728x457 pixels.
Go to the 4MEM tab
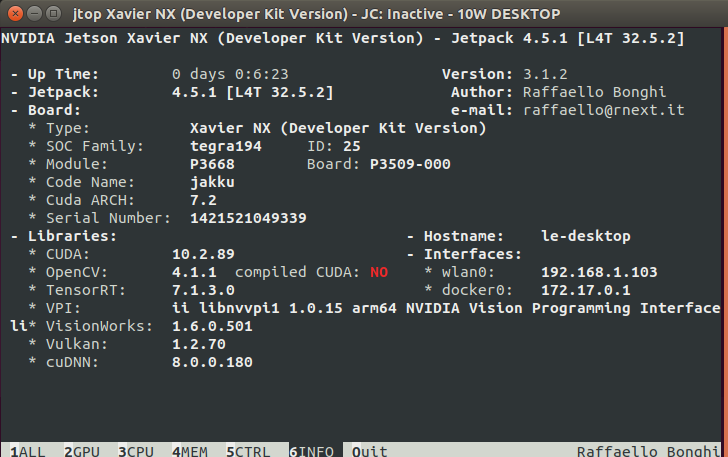coord(189,451)
